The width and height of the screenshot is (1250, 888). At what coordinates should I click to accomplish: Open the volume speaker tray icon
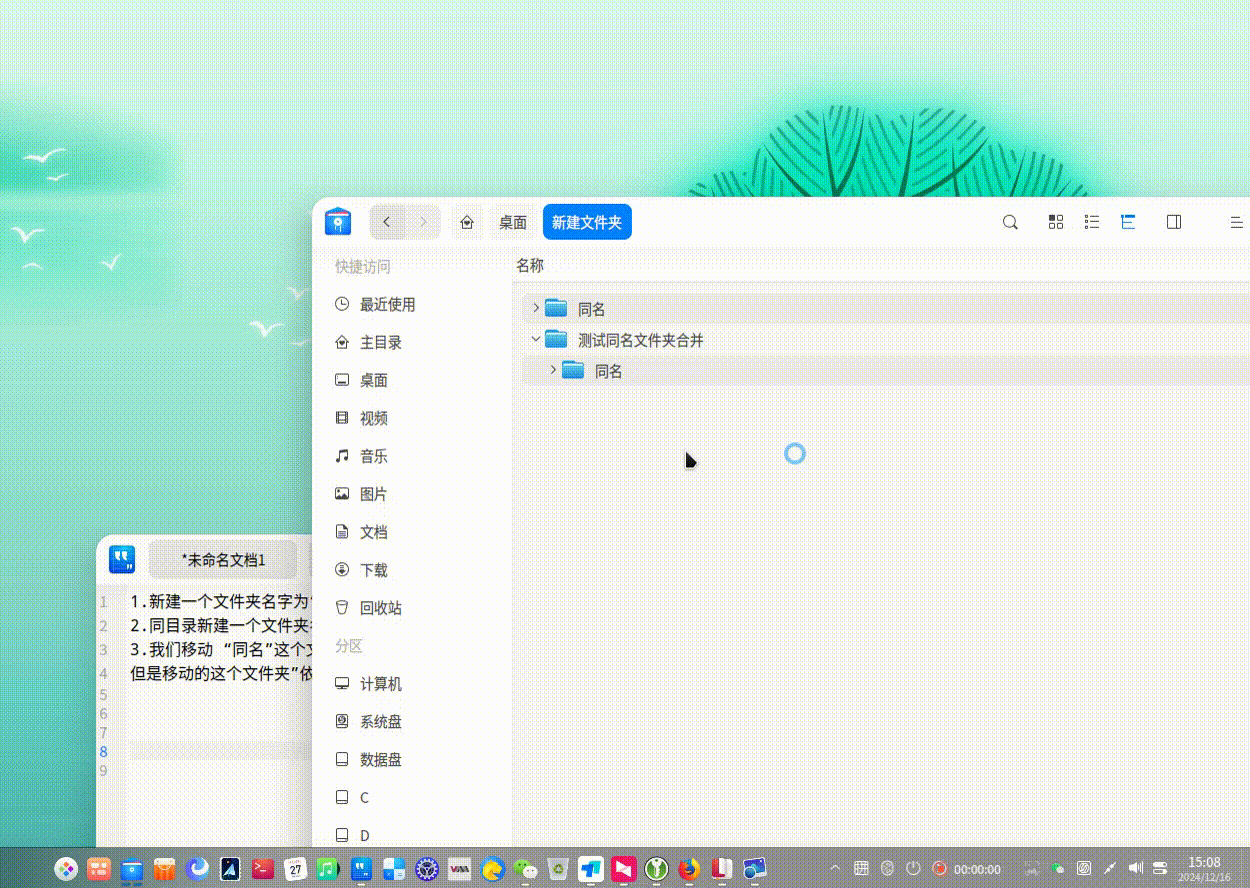coord(1135,868)
